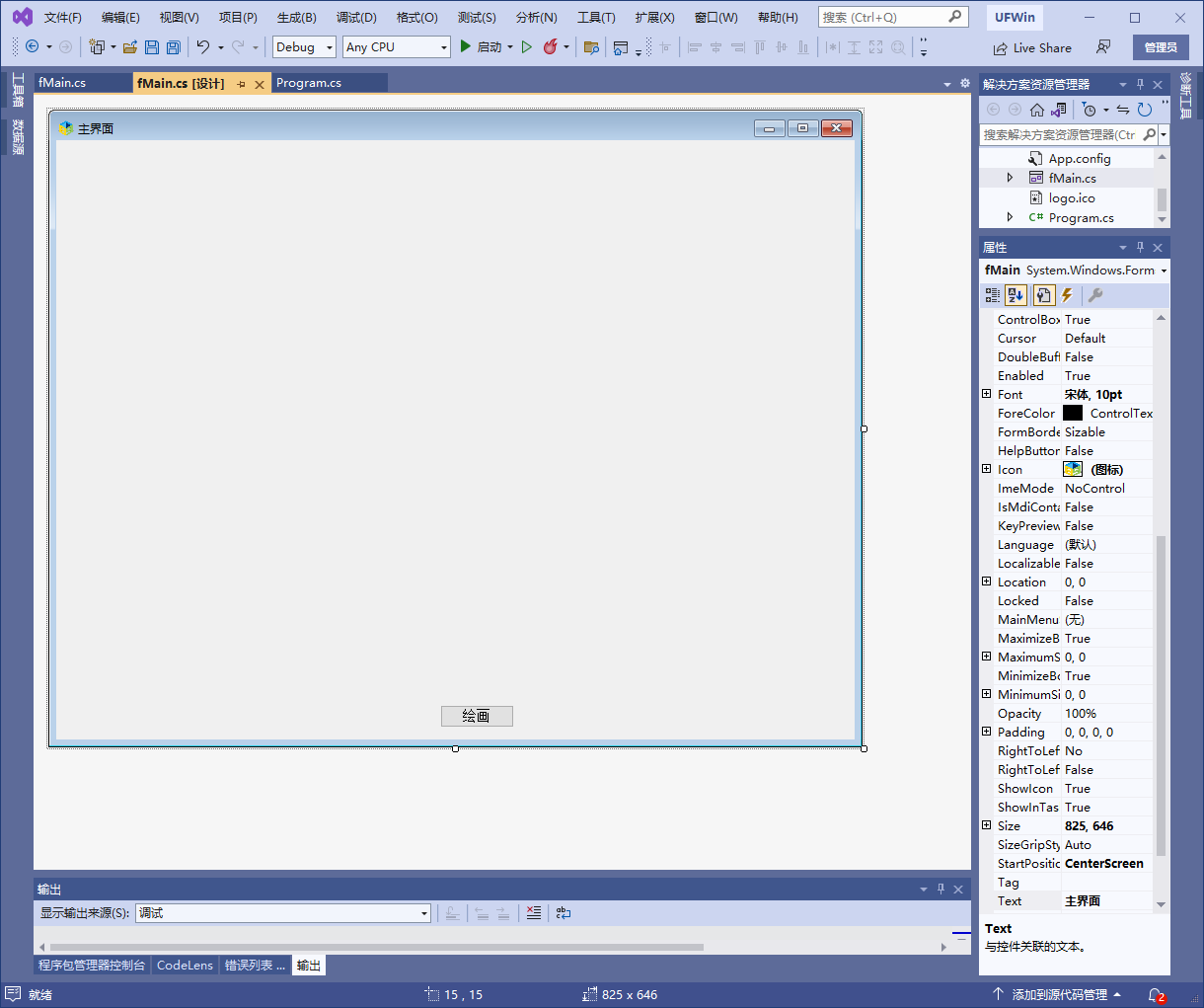1204x1008 pixels.
Task: Click the notifications bell in status bar
Action: [1157, 995]
